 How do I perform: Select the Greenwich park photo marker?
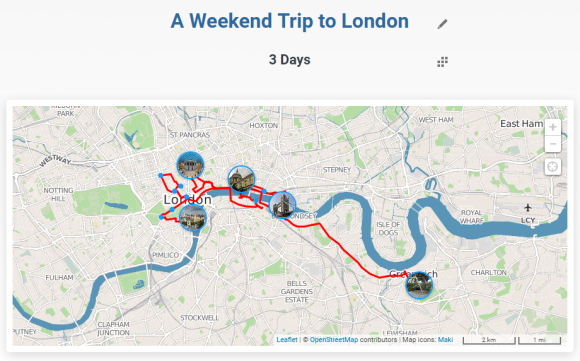click(x=419, y=285)
